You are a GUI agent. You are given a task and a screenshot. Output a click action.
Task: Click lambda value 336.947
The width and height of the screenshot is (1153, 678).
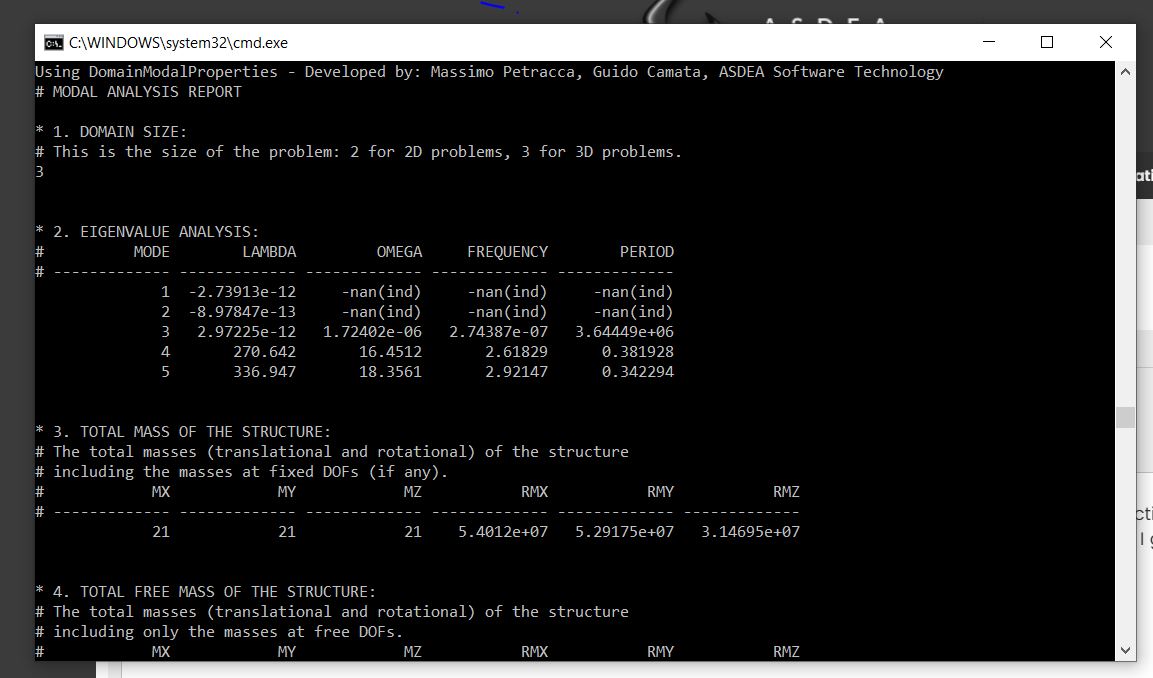click(x=265, y=371)
